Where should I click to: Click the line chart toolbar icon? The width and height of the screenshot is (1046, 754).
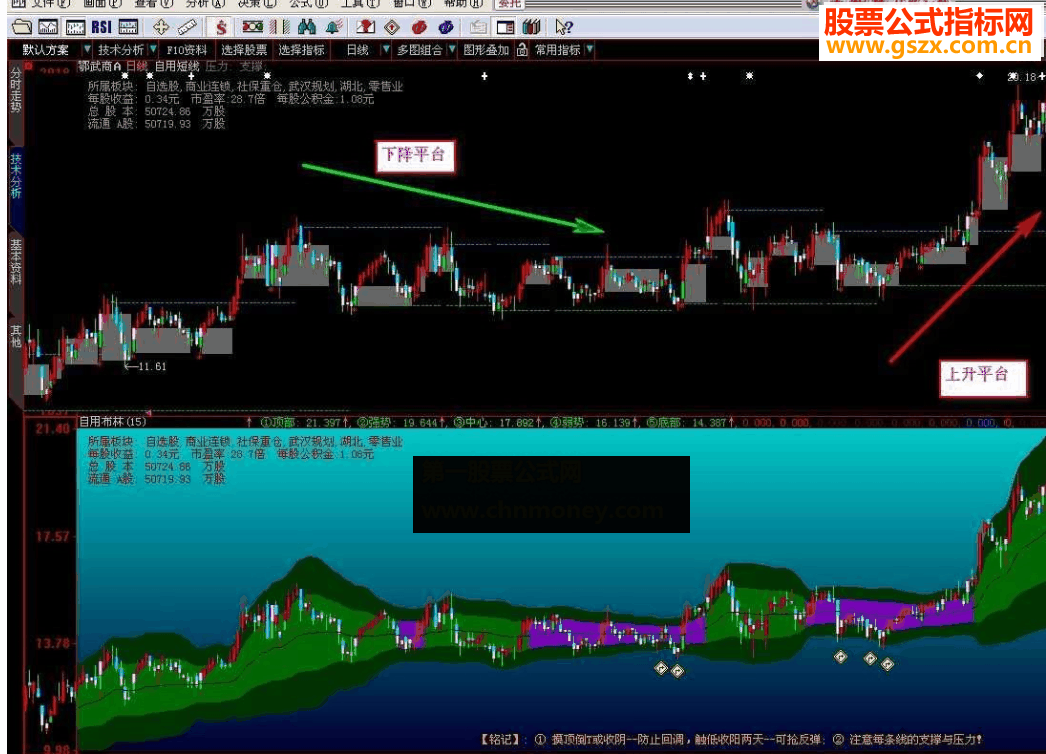tap(48, 27)
